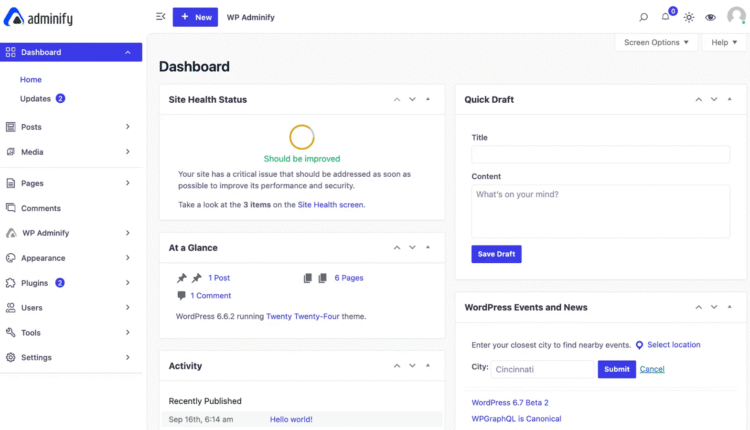The image size is (750, 430).
Task: Toggle light/dark mode sun icon
Action: pos(689,17)
